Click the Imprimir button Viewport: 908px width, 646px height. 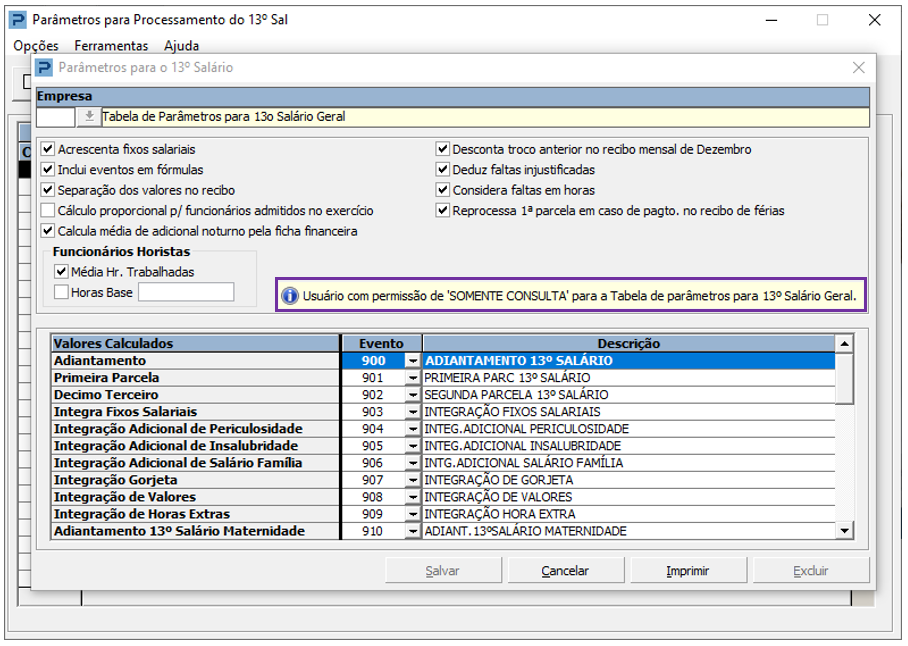tap(687, 571)
